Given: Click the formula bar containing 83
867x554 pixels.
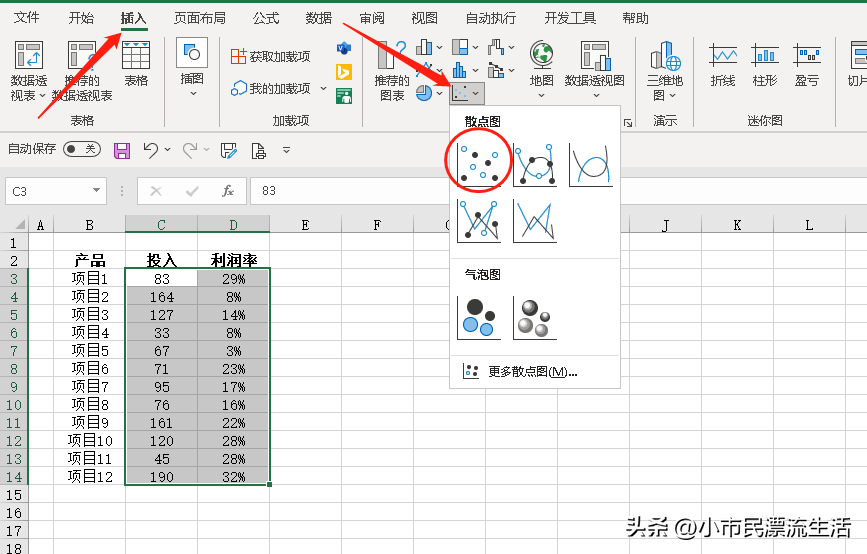Looking at the screenshot, I should click(x=558, y=191).
